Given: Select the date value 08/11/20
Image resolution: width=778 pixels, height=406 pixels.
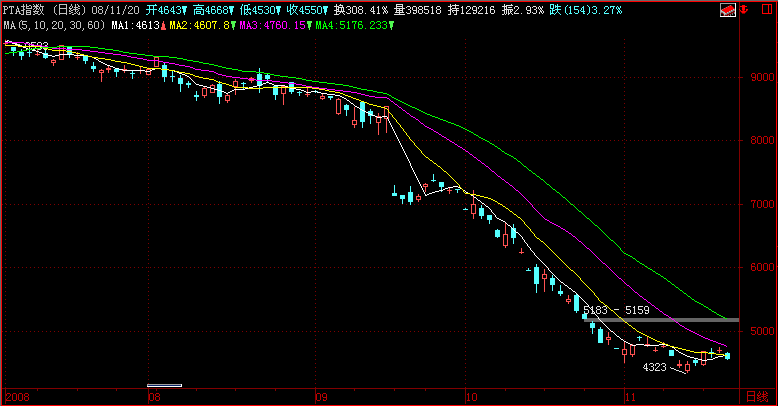Looking at the screenshot, I should pos(116,10).
